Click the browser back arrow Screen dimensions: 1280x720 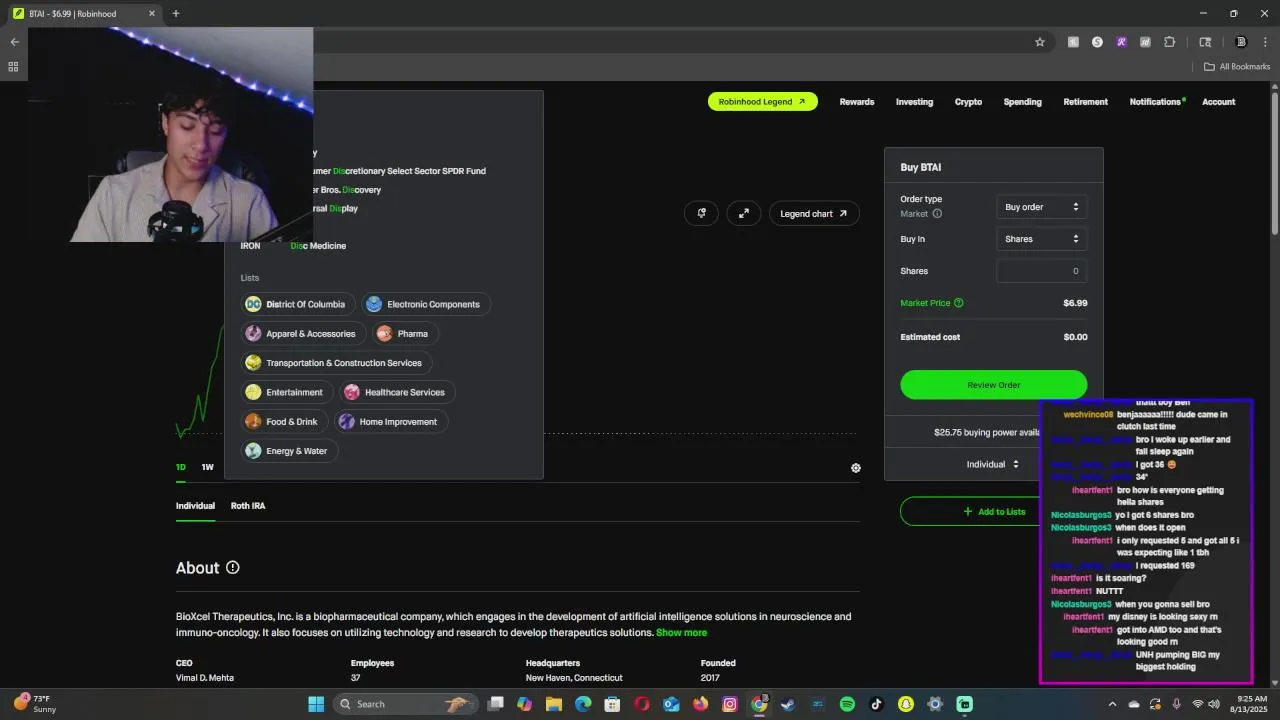coord(14,42)
